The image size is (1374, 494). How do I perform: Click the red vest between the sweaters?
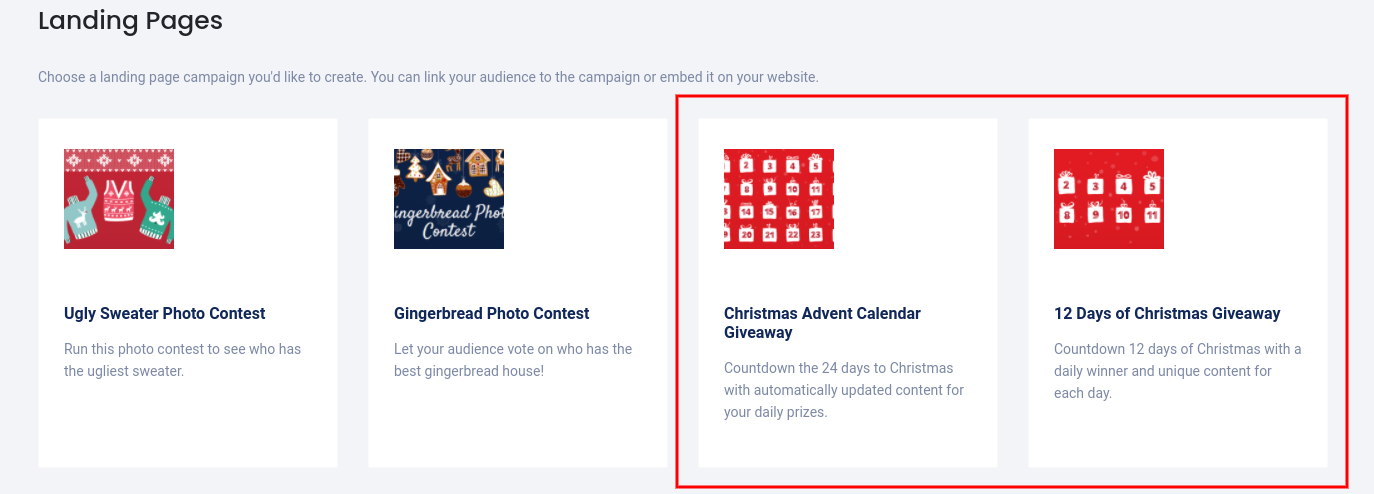(119, 200)
